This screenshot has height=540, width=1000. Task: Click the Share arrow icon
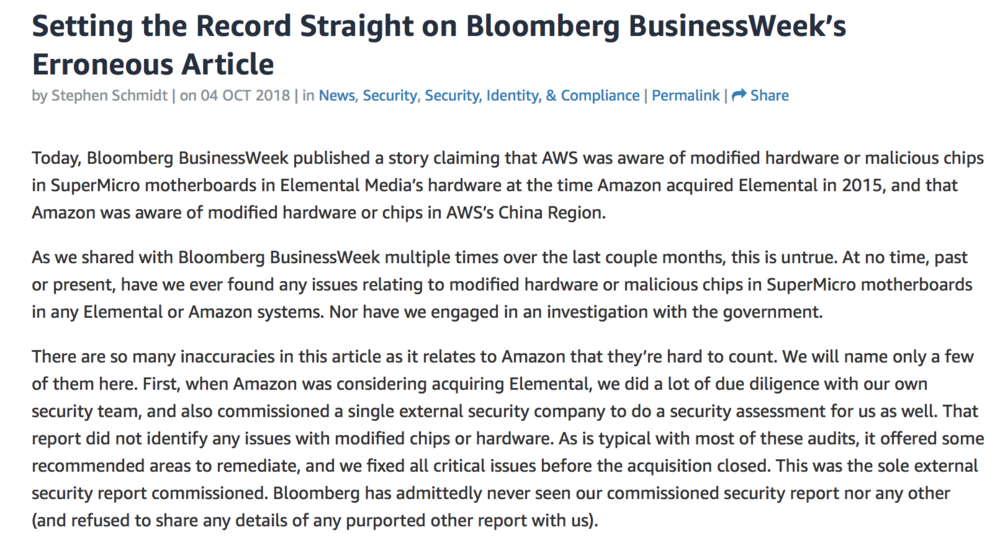(739, 95)
